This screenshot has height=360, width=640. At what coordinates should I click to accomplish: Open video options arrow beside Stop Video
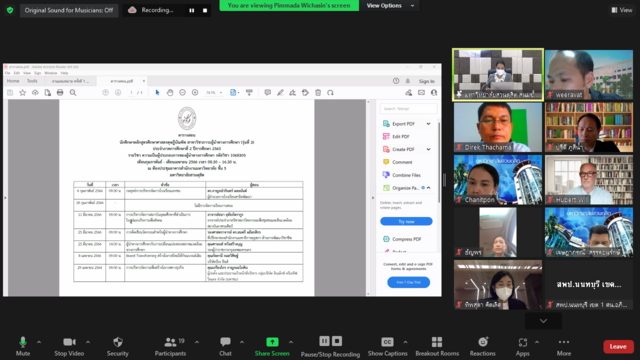pos(88,342)
